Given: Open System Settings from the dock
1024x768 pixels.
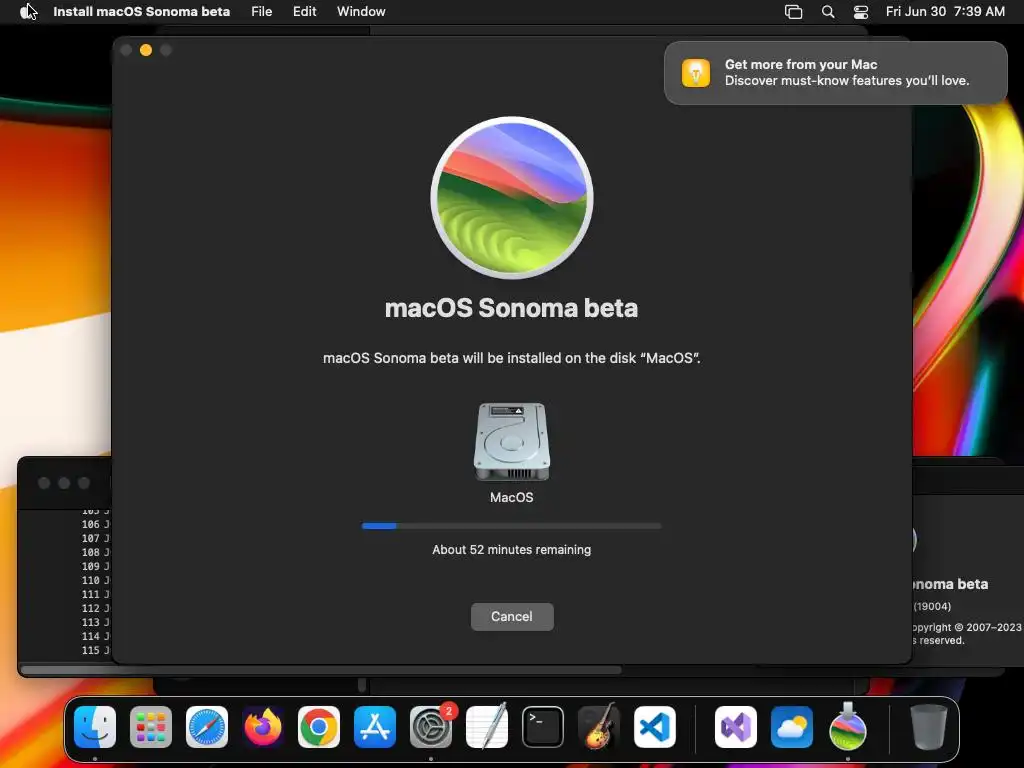Looking at the screenshot, I should click(431, 727).
